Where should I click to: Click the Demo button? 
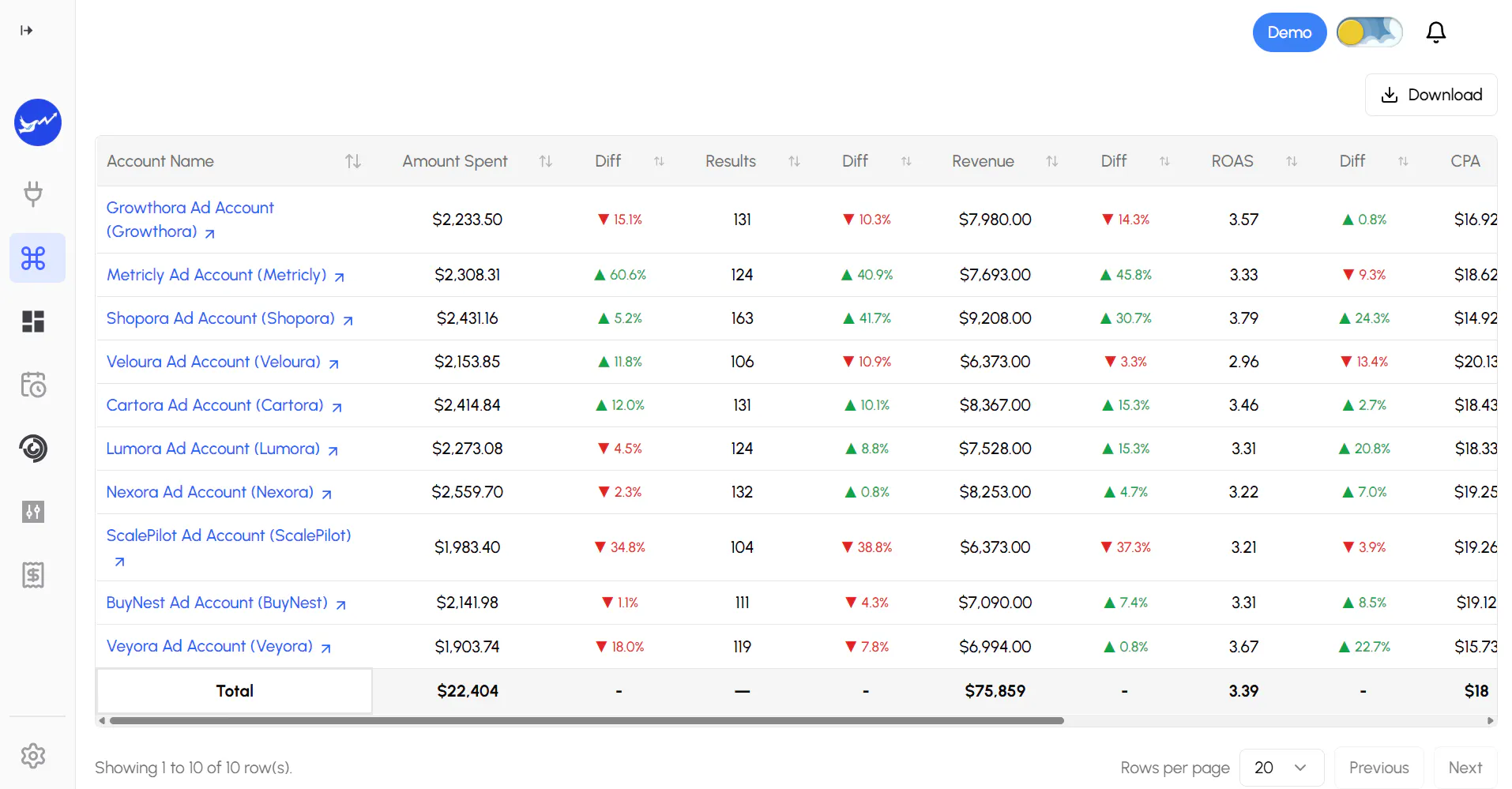pyautogui.click(x=1289, y=32)
